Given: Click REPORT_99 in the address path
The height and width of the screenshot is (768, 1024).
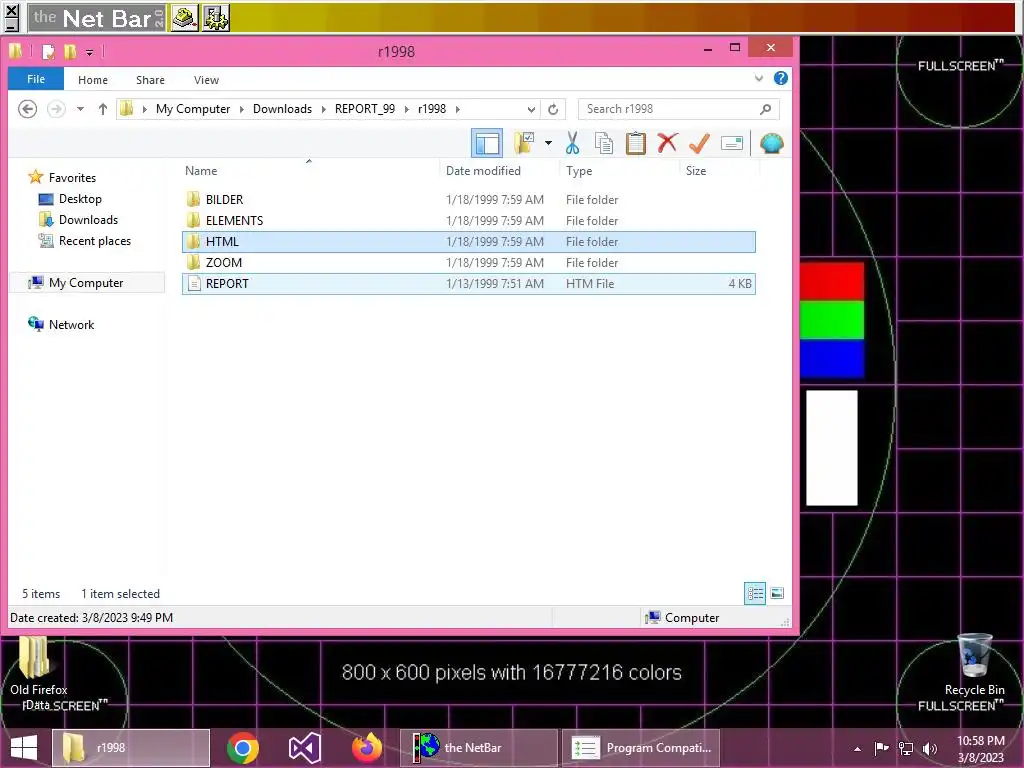Looking at the screenshot, I should (x=364, y=109).
